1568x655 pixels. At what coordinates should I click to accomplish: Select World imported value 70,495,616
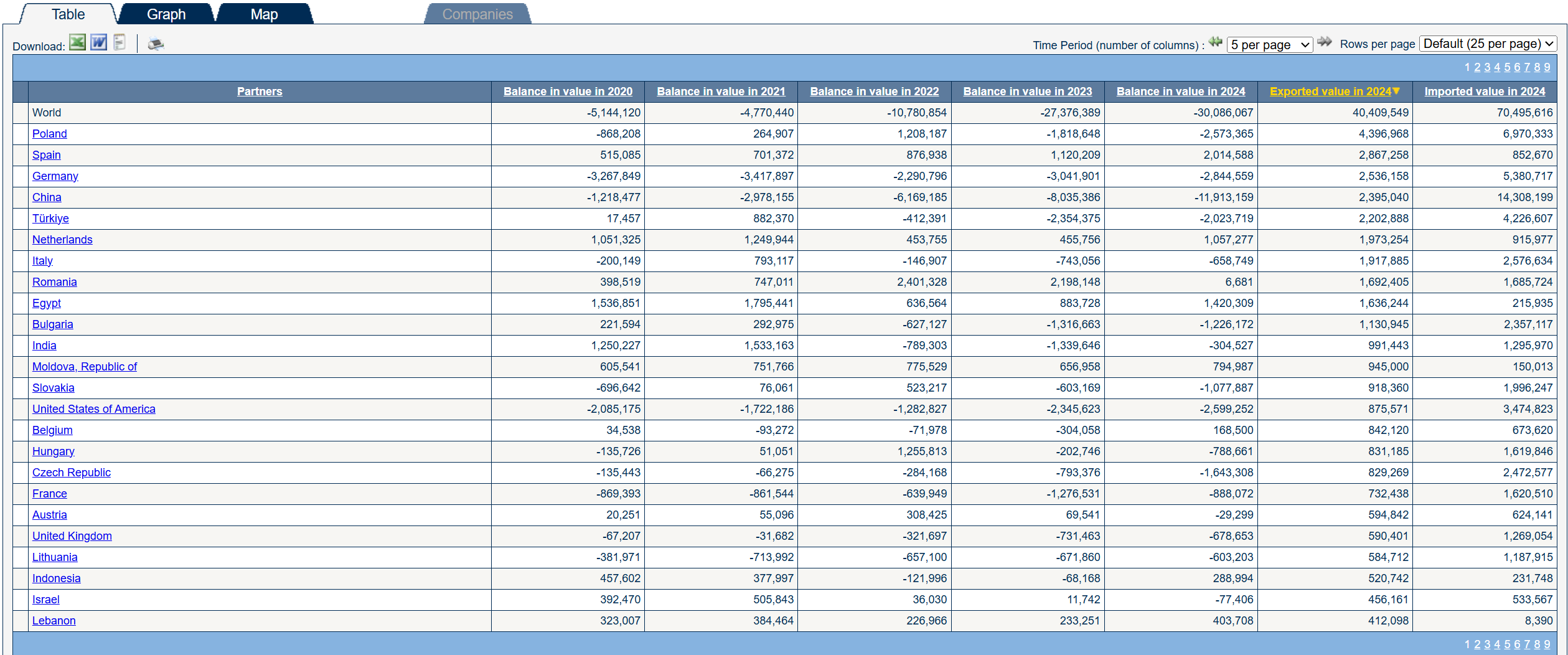(1525, 113)
